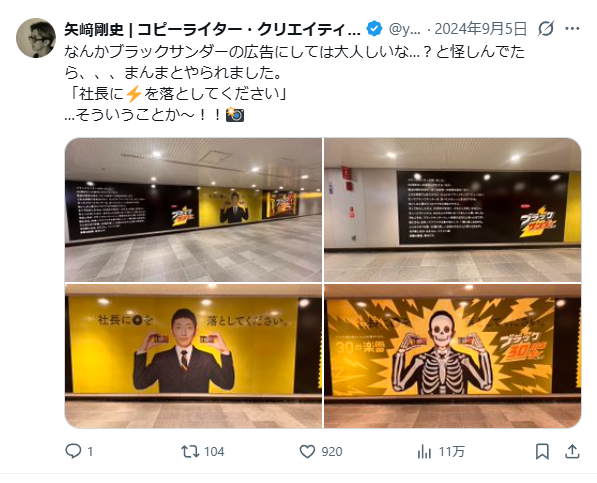
Task: View bottom-right skeleton poster photo
Action: [453, 356]
